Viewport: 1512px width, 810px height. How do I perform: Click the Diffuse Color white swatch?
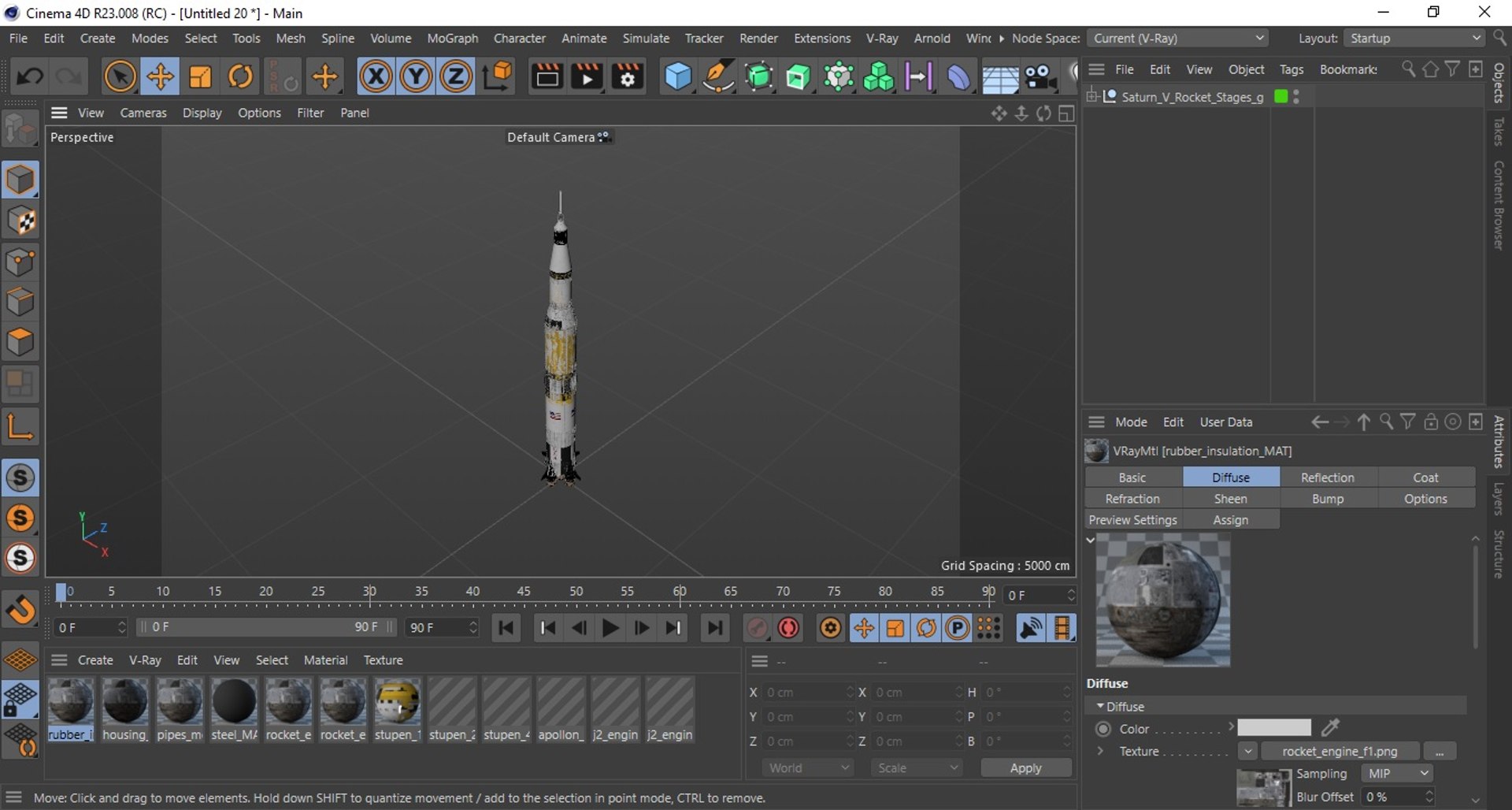[1273, 727]
